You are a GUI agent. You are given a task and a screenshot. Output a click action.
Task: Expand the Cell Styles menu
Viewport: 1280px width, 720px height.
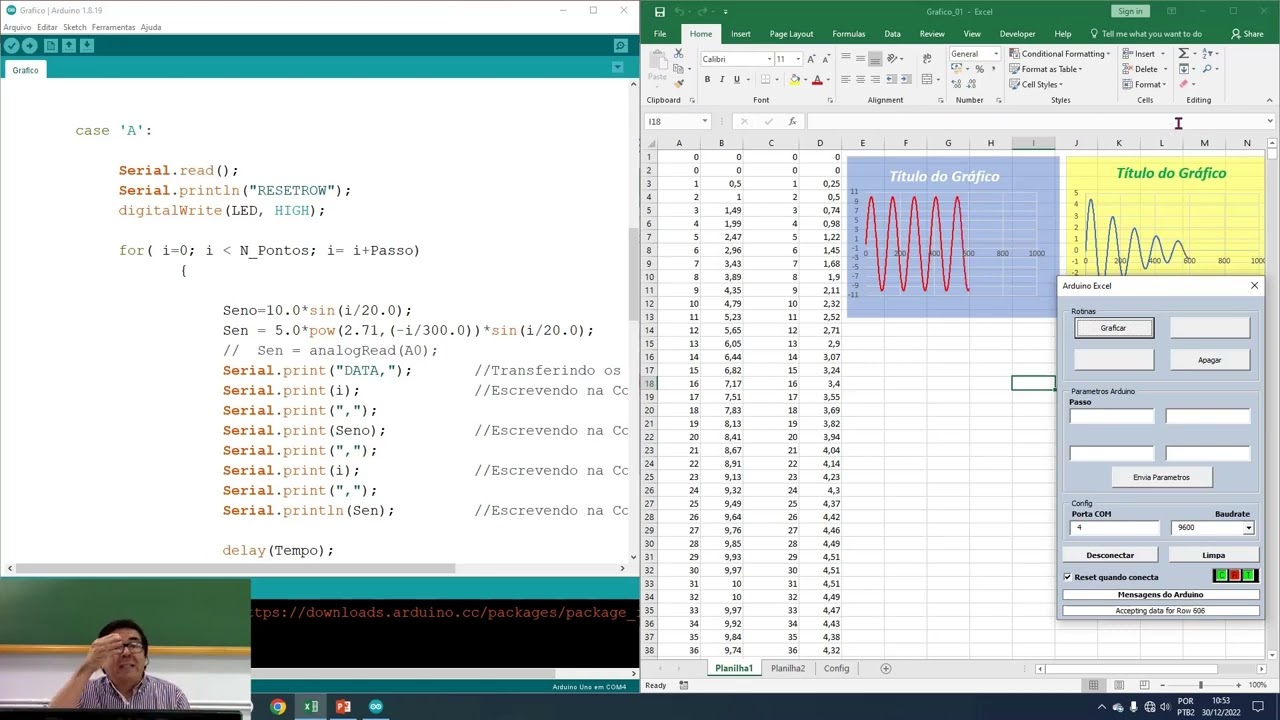[1035, 84]
